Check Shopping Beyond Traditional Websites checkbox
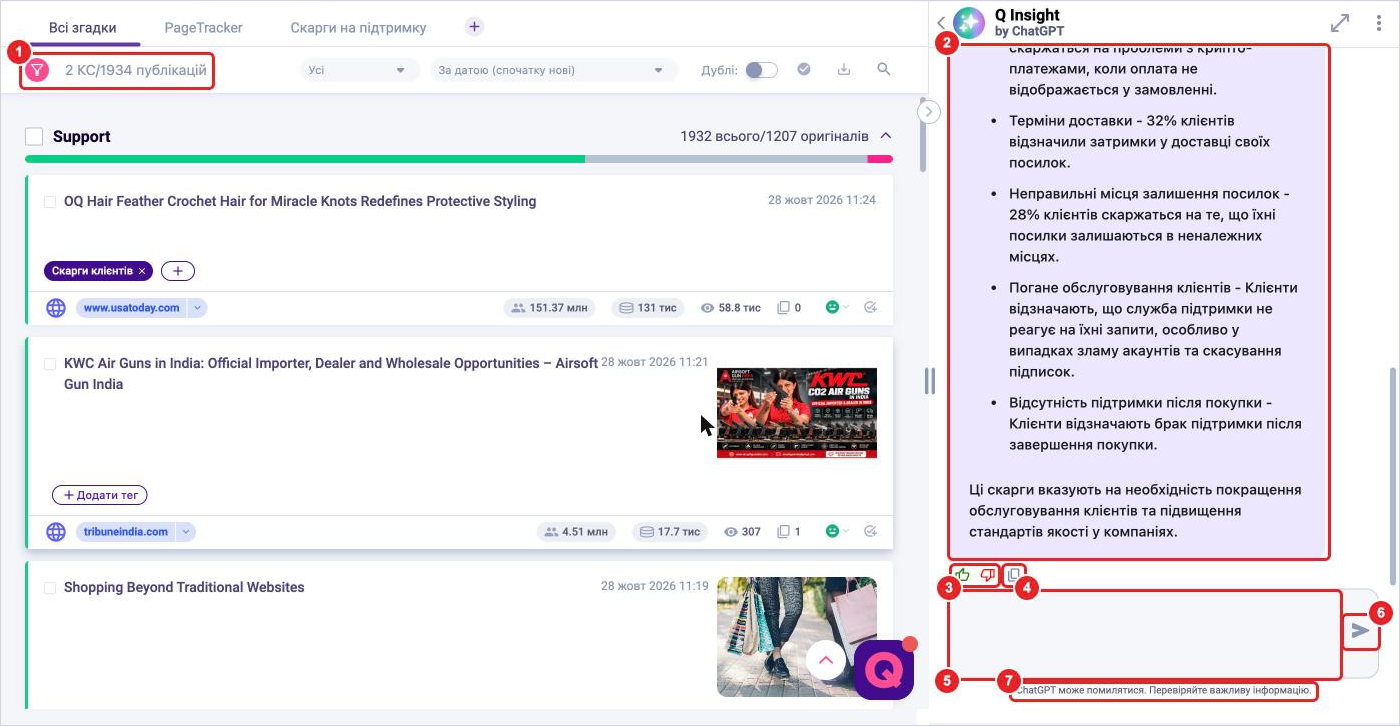 point(50,588)
